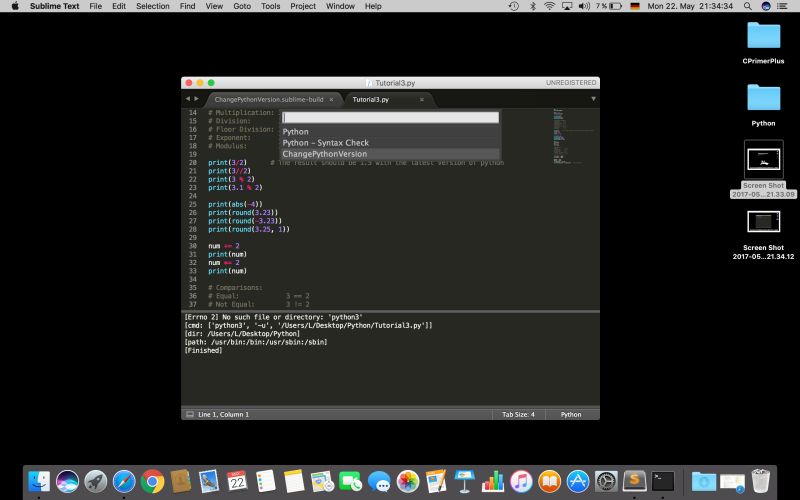Open Keynote app in the dock
Screen dimensions: 800x500
coord(464,481)
